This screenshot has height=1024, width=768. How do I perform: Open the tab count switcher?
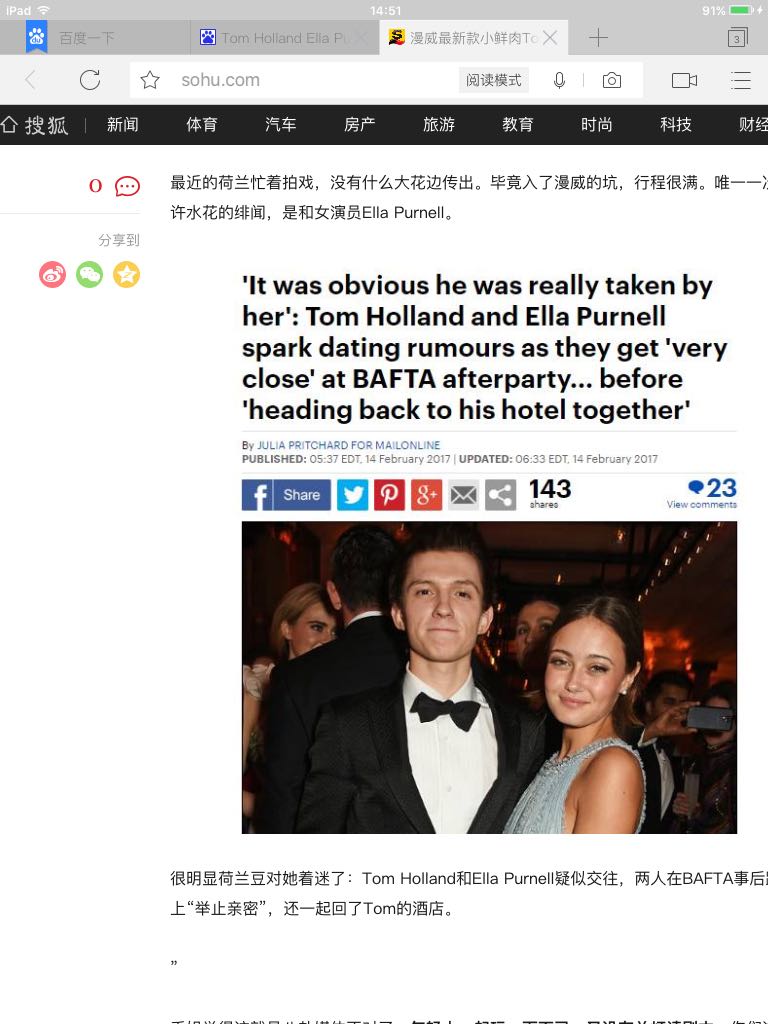coord(737,38)
